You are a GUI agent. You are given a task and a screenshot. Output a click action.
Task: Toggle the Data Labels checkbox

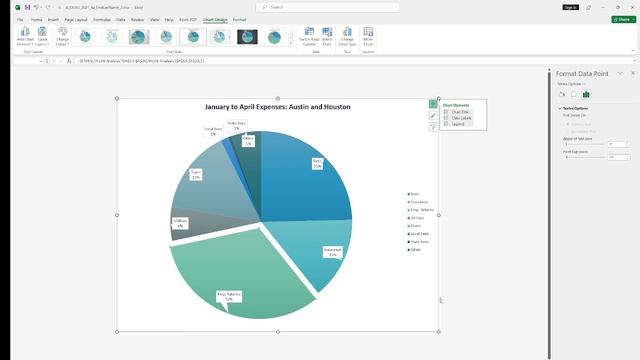tap(446, 118)
